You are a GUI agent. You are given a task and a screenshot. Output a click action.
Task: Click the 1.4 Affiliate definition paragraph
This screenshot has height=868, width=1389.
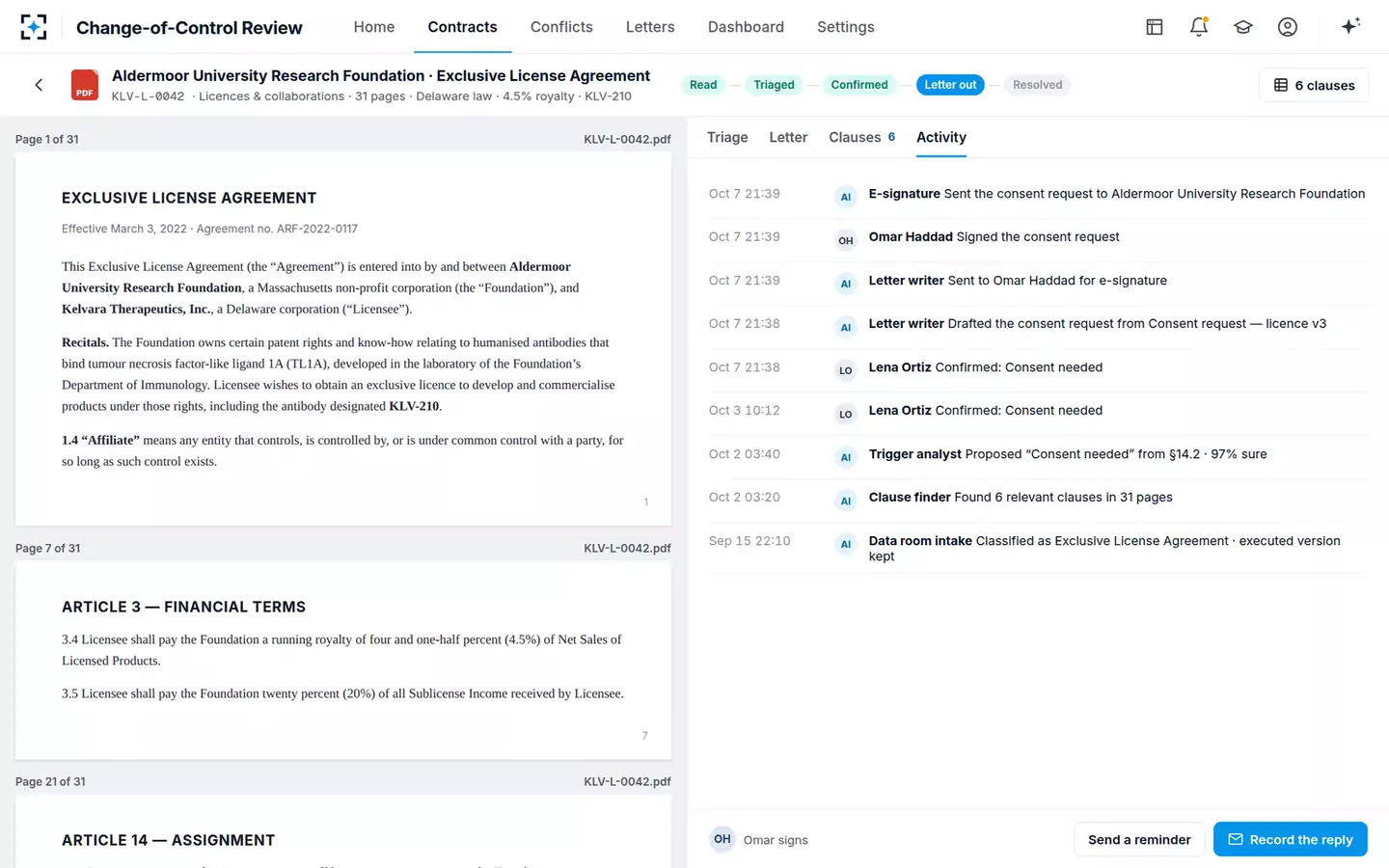pos(342,450)
